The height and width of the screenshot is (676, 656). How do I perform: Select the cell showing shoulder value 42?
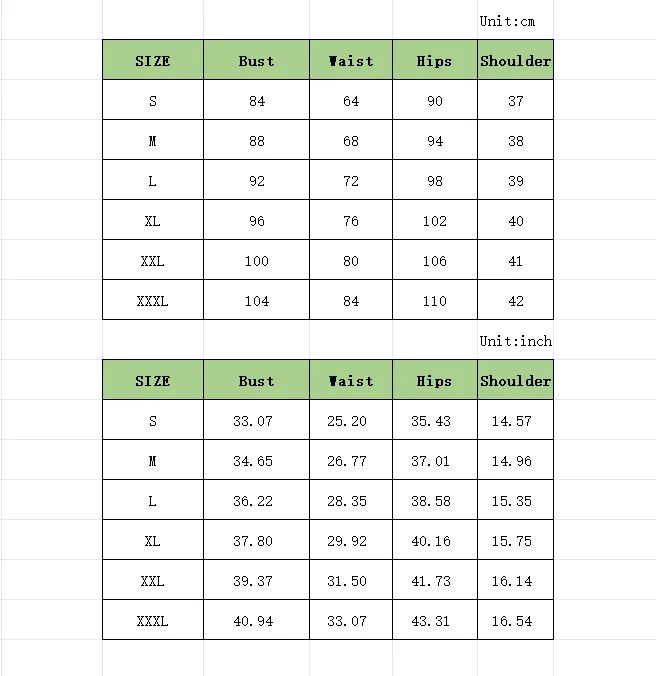515,300
